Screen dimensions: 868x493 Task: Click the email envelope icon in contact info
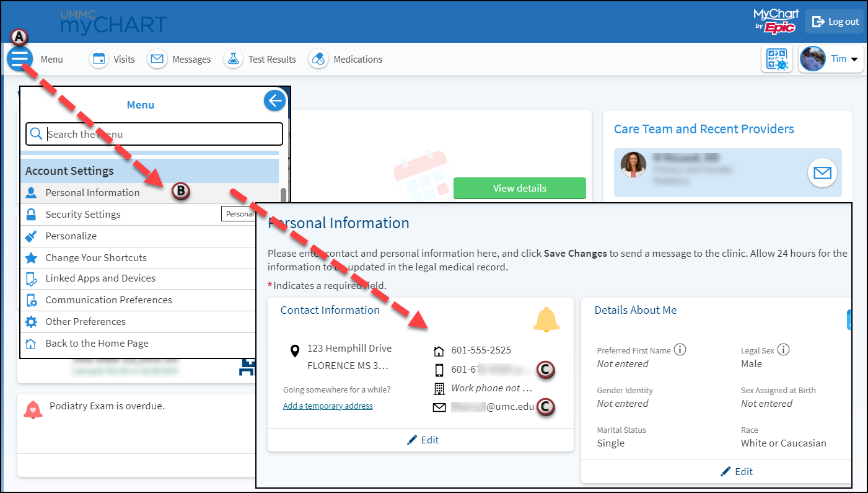[439, 407]
